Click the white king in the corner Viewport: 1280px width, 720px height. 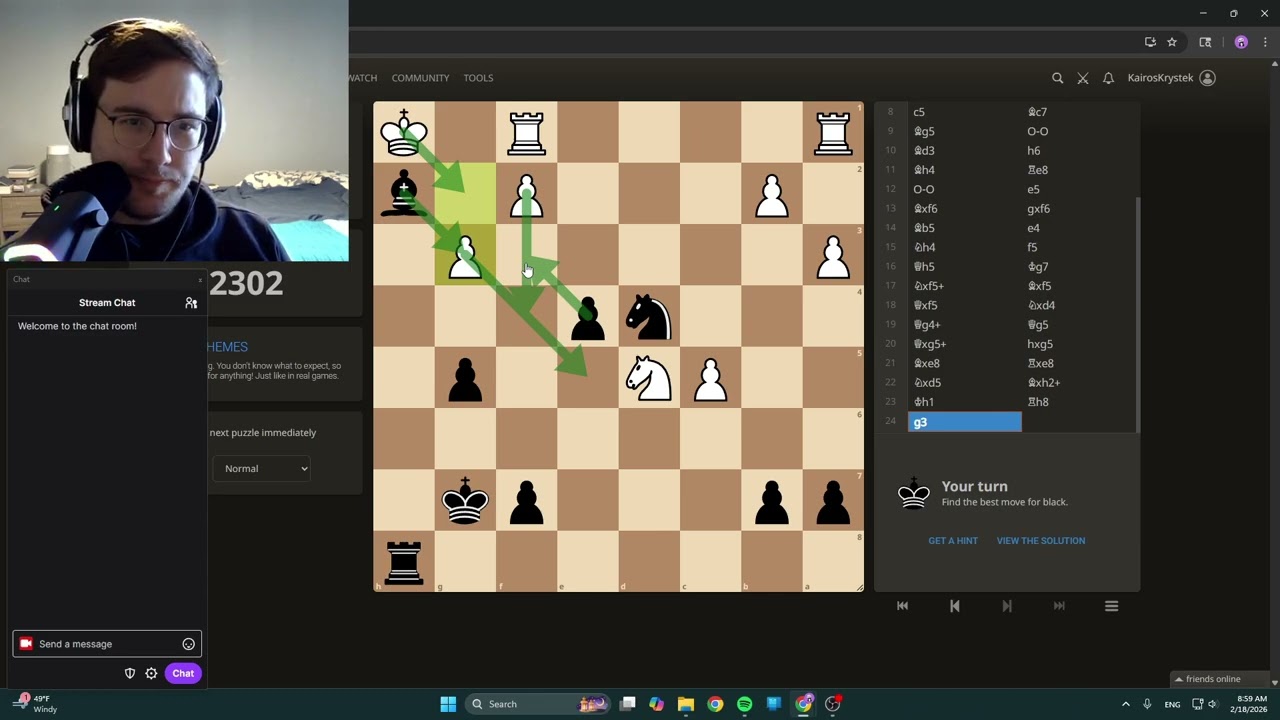point(404,132)
